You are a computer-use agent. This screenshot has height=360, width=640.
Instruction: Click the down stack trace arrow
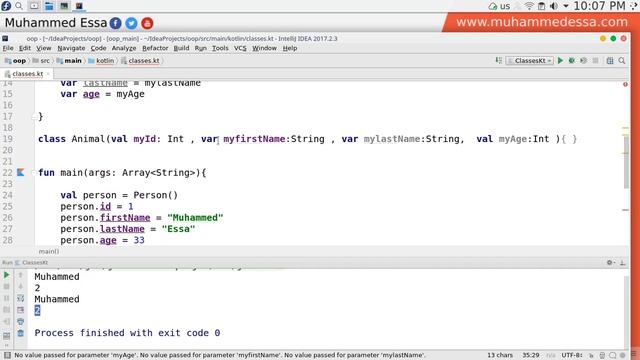tap(21, 287)
